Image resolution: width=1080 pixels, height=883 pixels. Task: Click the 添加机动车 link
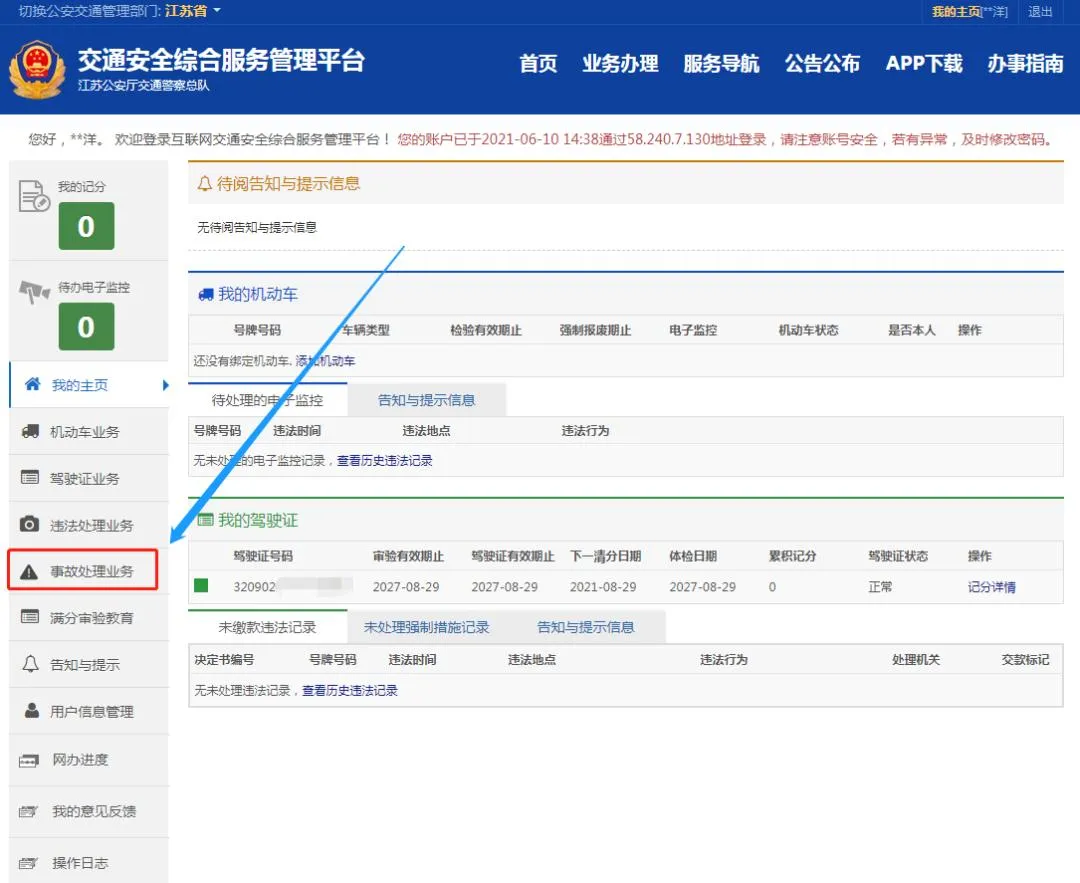pos(325,361)
